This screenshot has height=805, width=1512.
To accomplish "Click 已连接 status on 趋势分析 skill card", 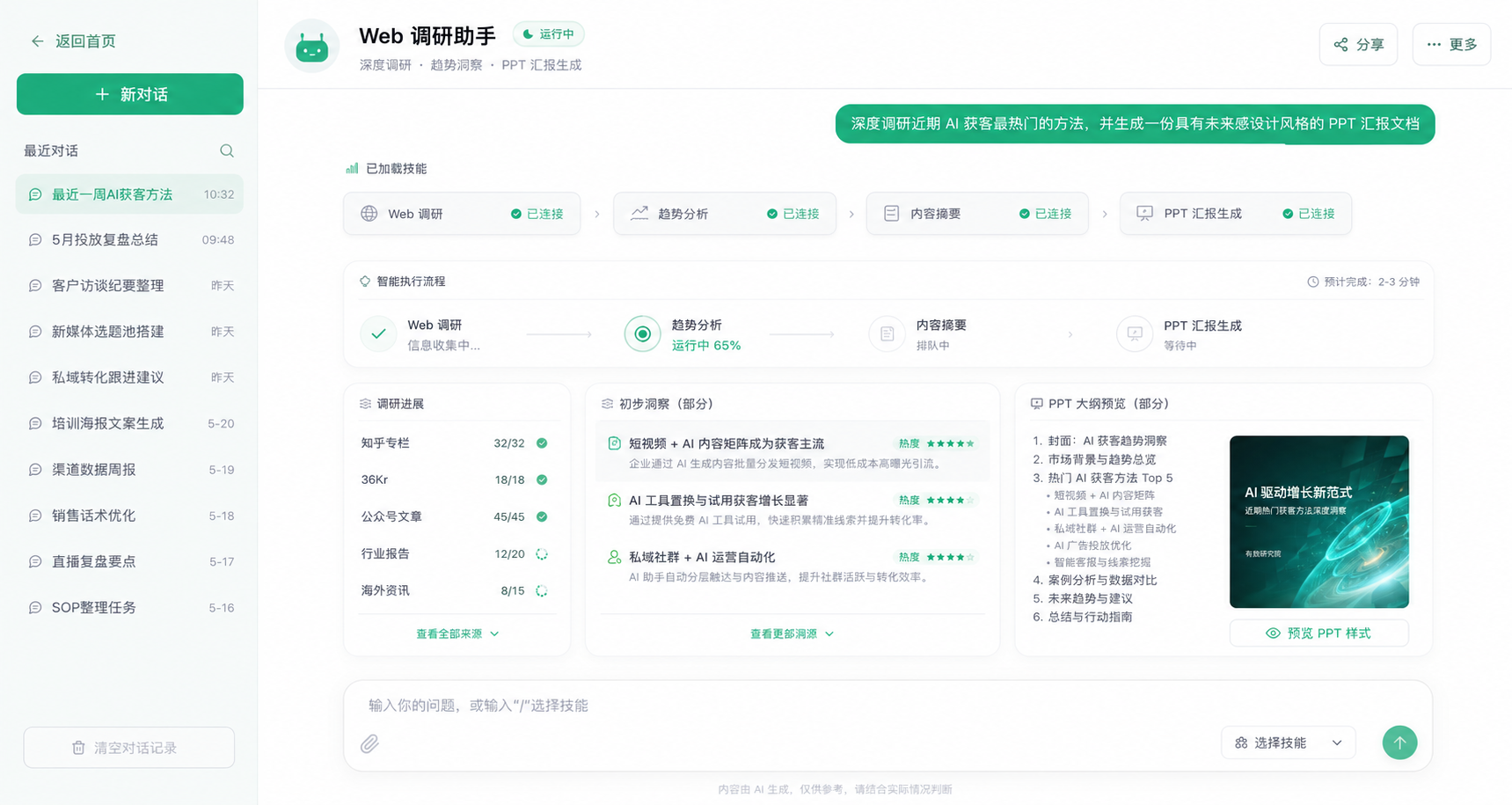I will 793,214.
